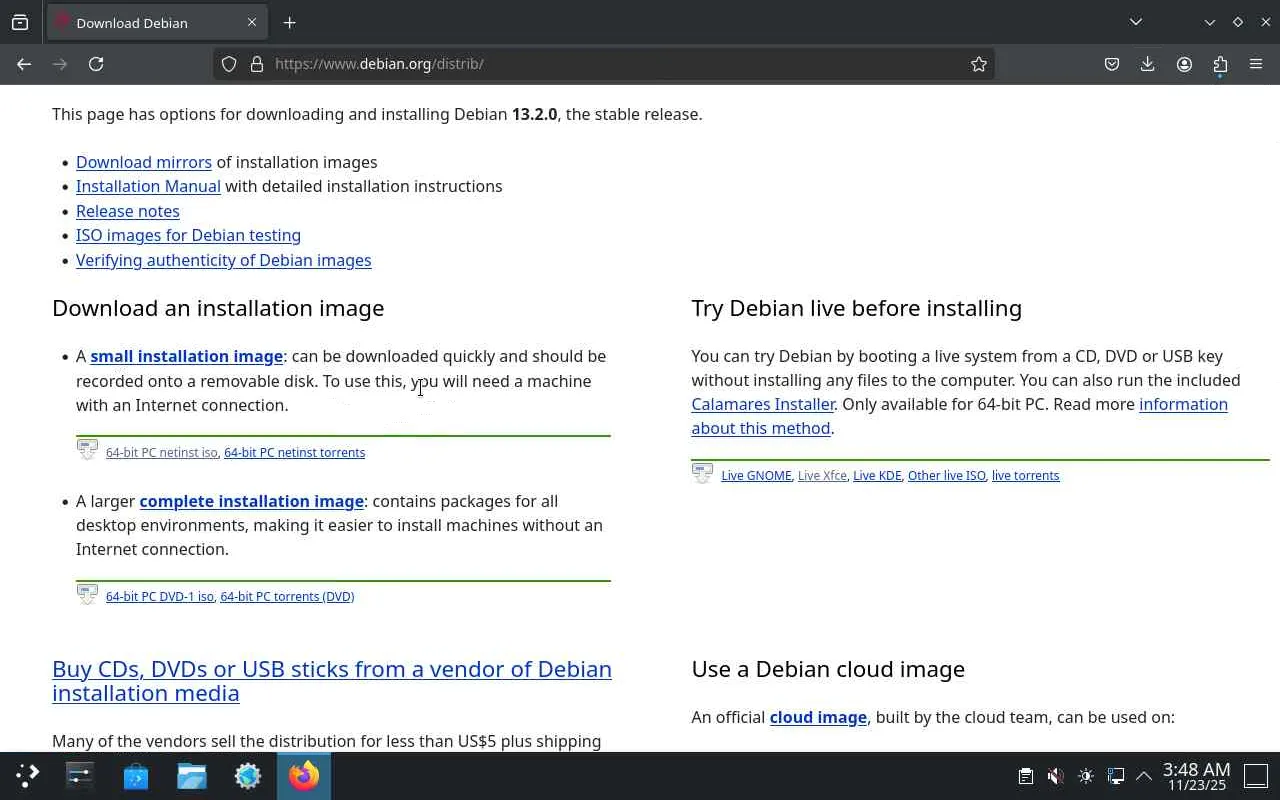
Task: Open Buy CDs, DVDs or USB sticks heading link
Action: (x=332, y=681)
